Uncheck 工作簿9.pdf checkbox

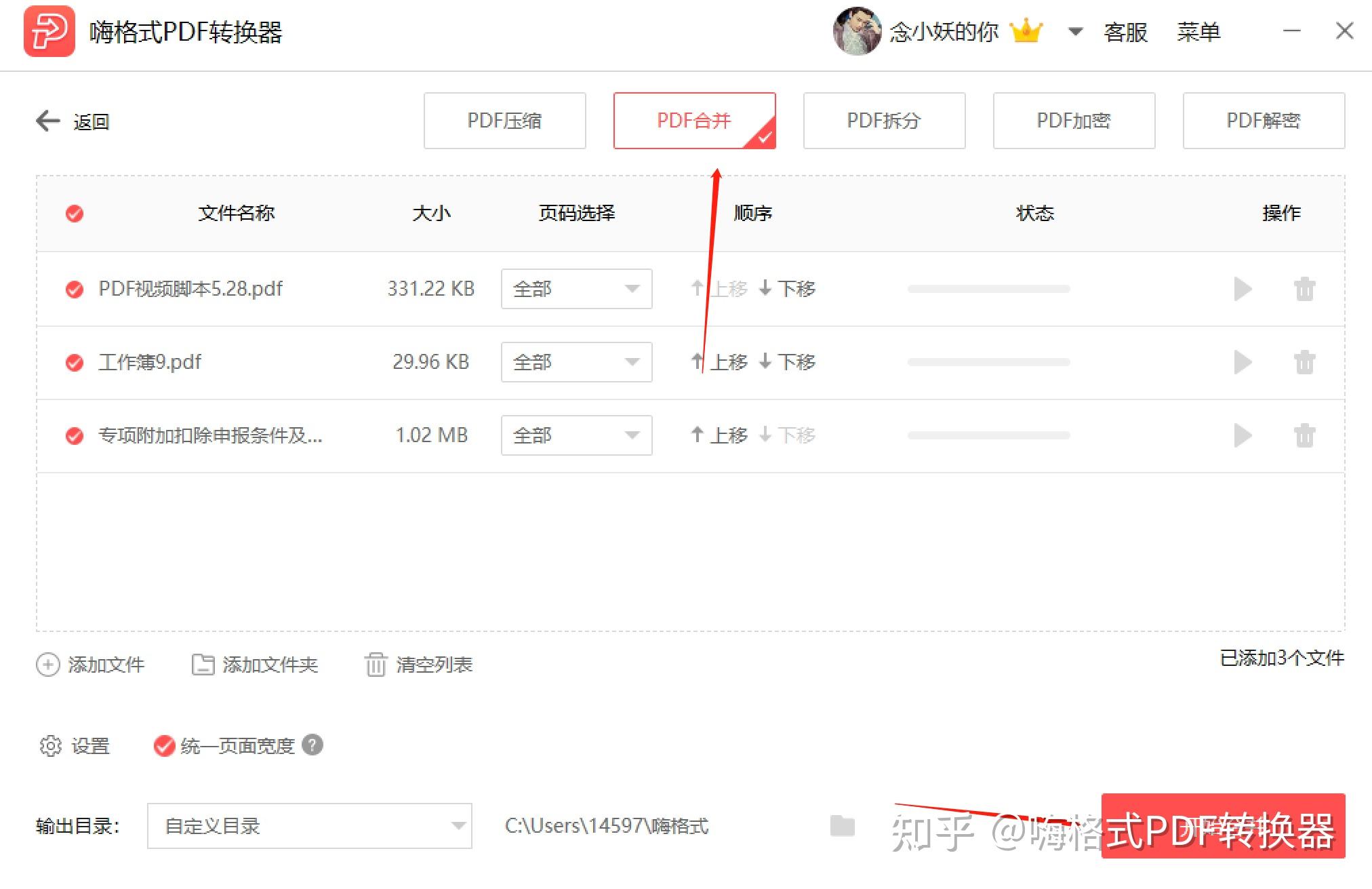[75, 363]
